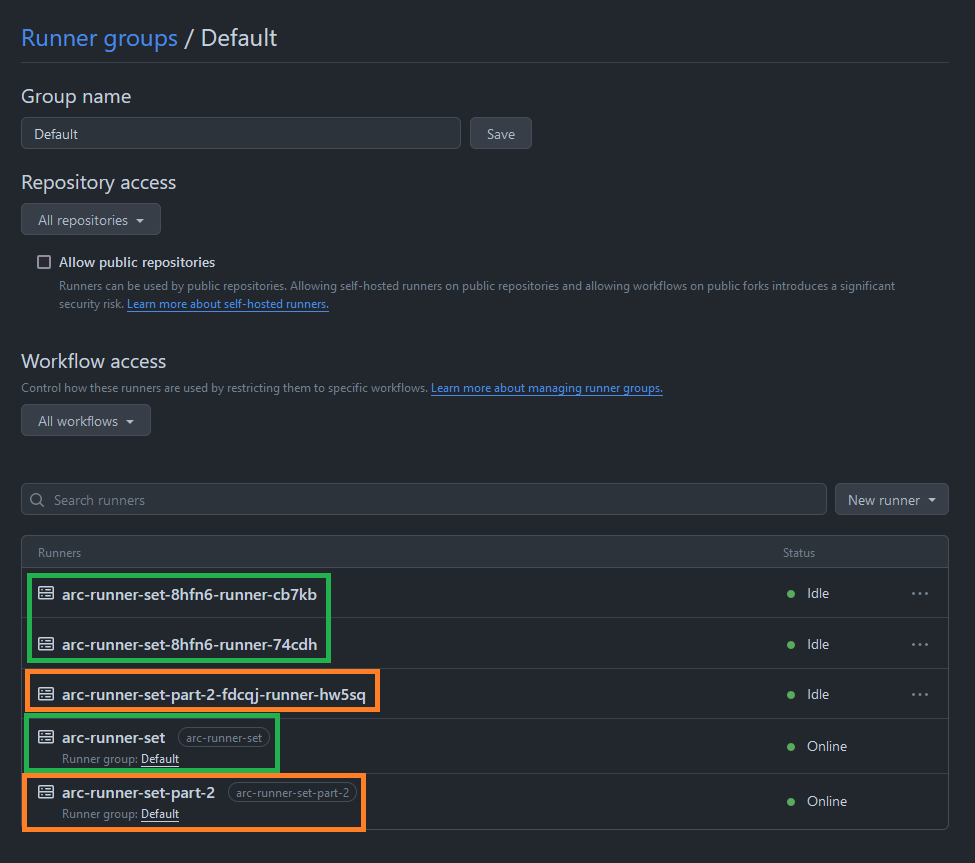Image resolution: width=975 pixels, height=863 pixels.
Task: Open the All workflows dropdown
Action: [x=85, y=420]
